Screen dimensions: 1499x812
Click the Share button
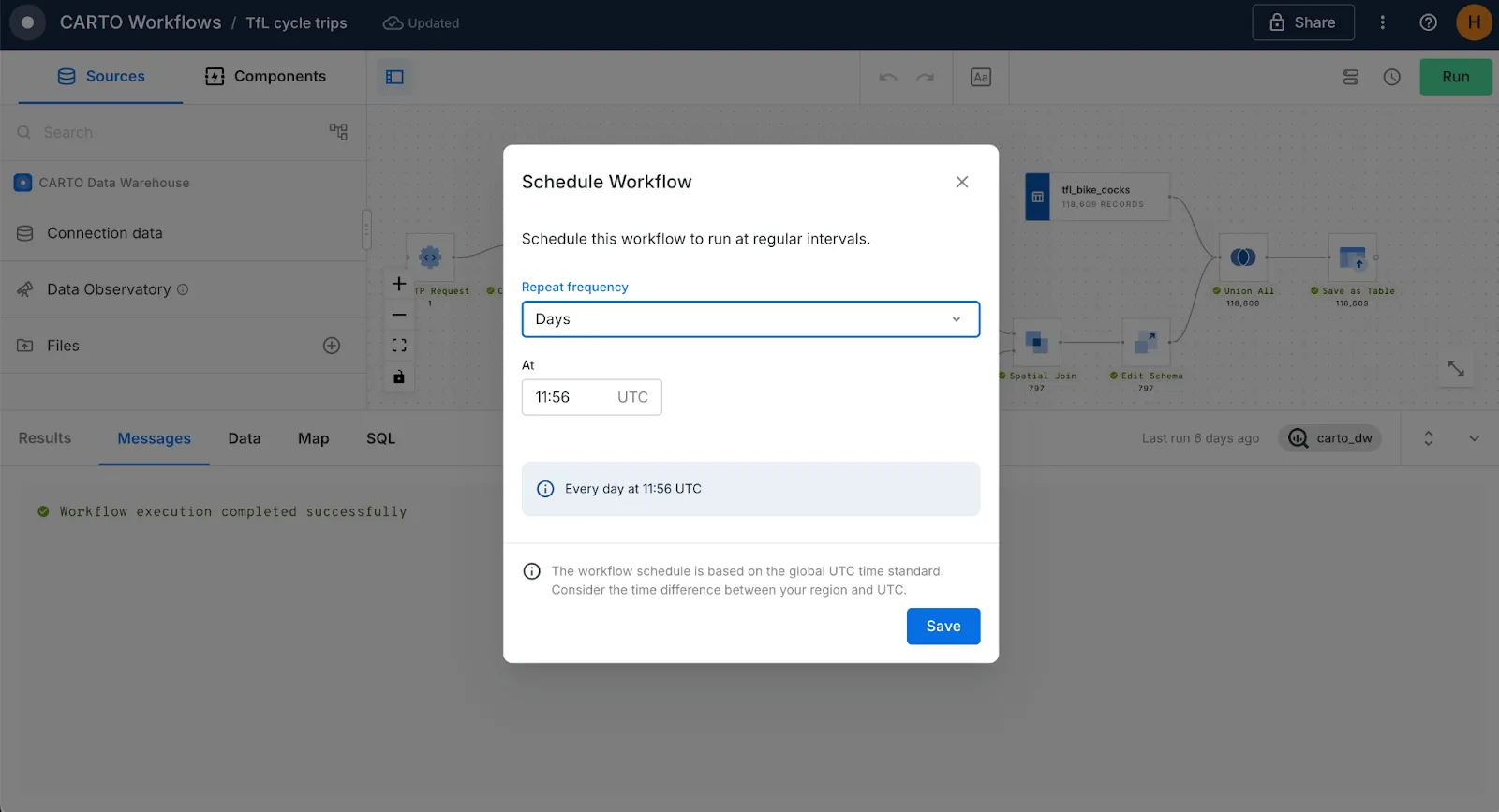point(1302,22)
